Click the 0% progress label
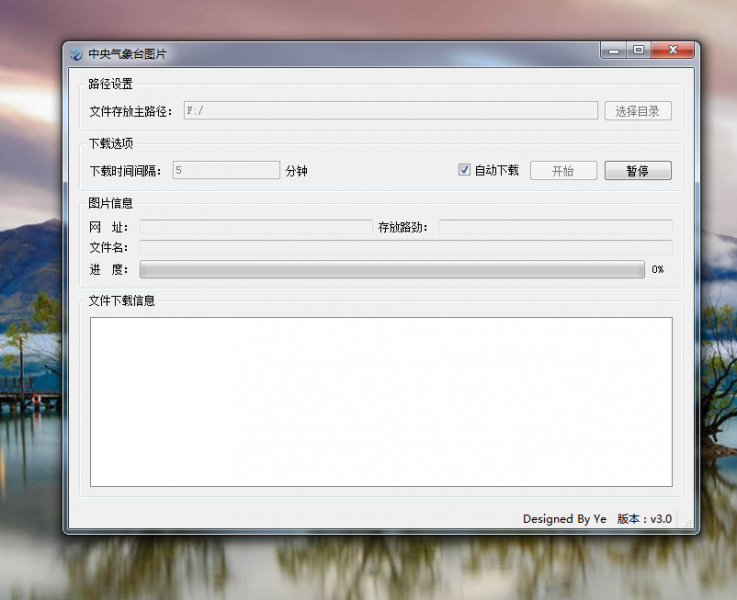Screen dimensions: 737x600 [x=658, y=270]
